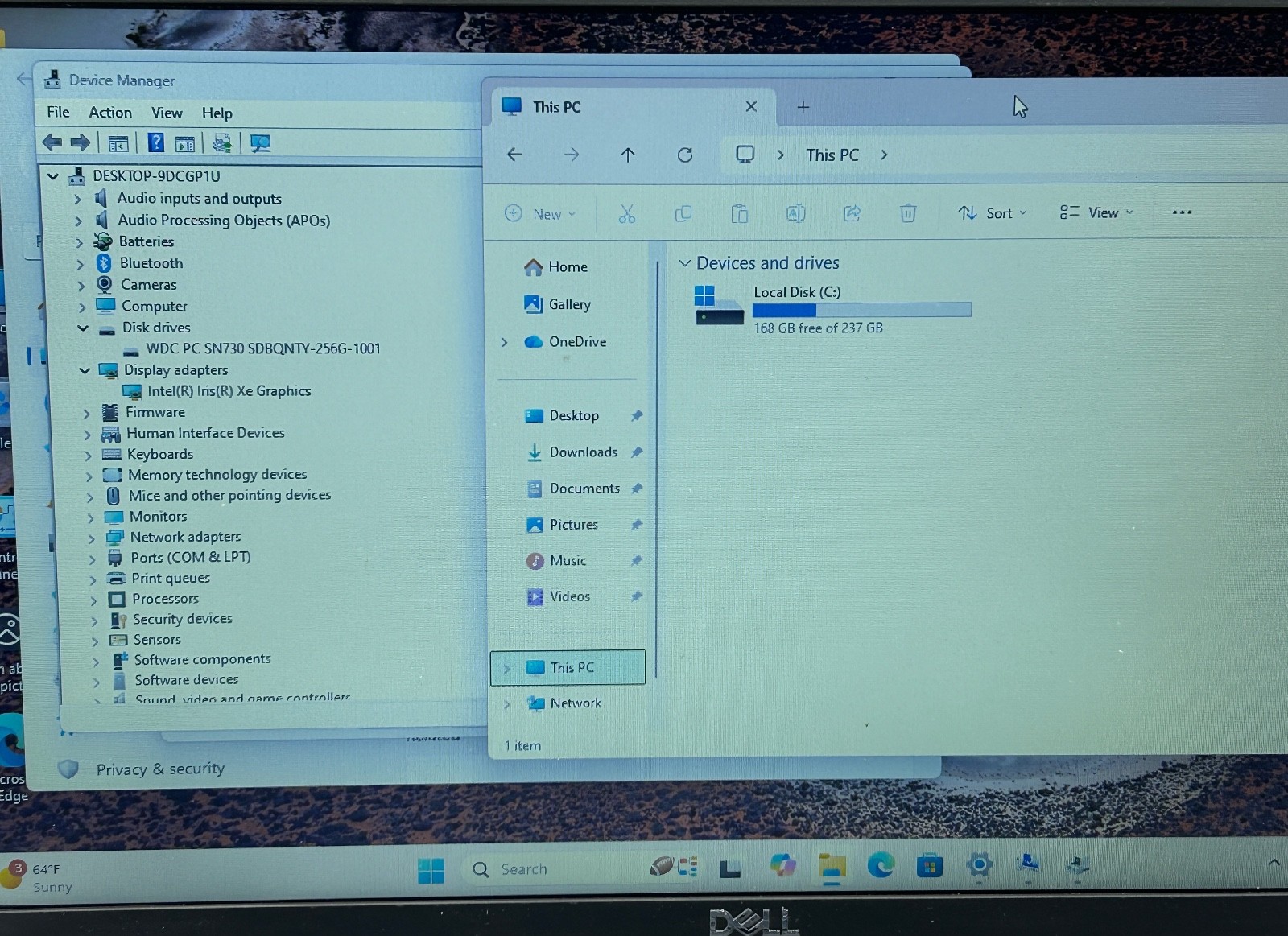Viewport: 1288px width, 936px height.
Task: Expand OneDrive in the navigation pane
Action: tap(504, 342)
